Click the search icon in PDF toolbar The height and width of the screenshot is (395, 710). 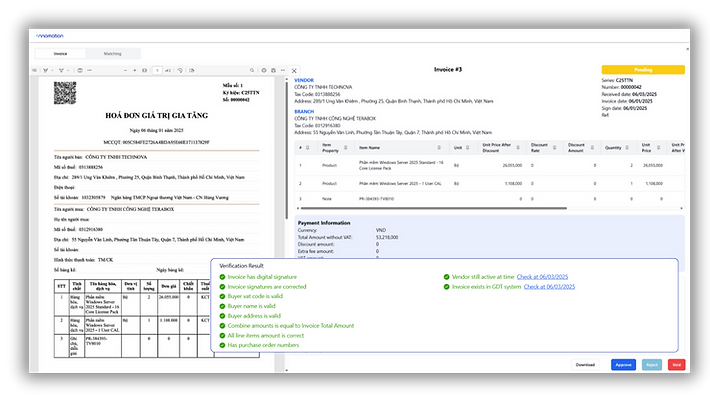[252, 70]
